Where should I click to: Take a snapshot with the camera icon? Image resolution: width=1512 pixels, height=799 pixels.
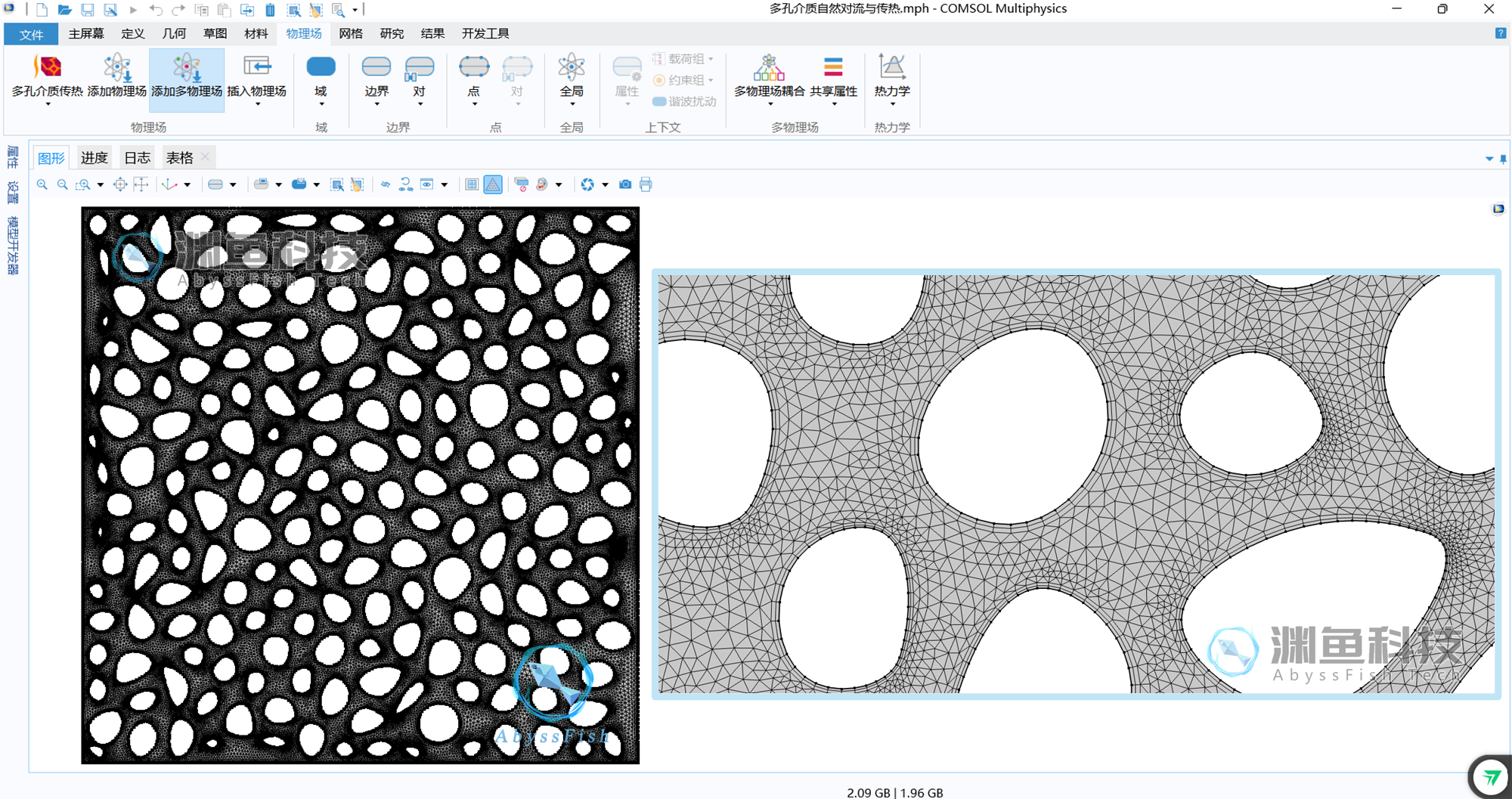pos(625,184)
